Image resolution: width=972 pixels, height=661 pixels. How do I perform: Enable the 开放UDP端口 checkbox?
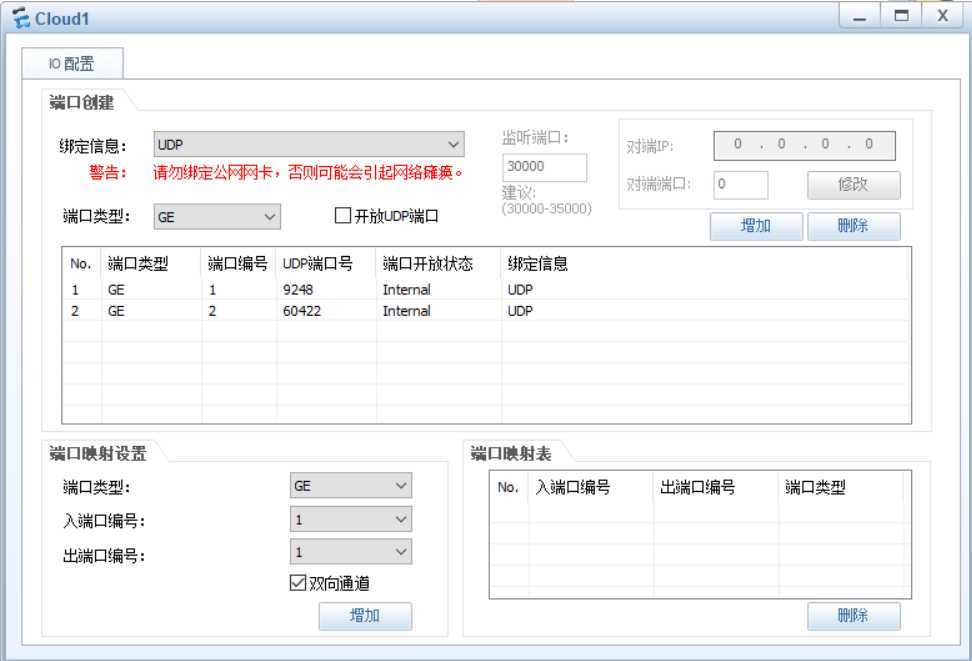click(341, 215)
